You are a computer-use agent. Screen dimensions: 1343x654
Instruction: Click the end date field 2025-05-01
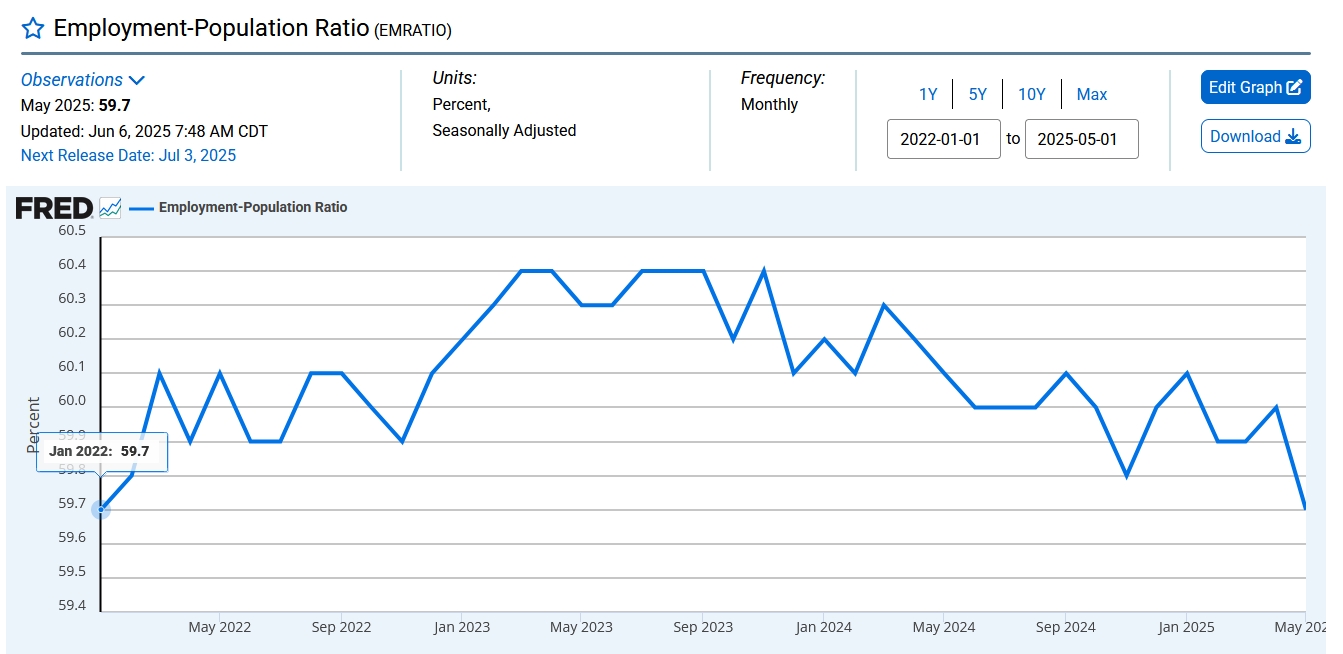click(1081, 139)
